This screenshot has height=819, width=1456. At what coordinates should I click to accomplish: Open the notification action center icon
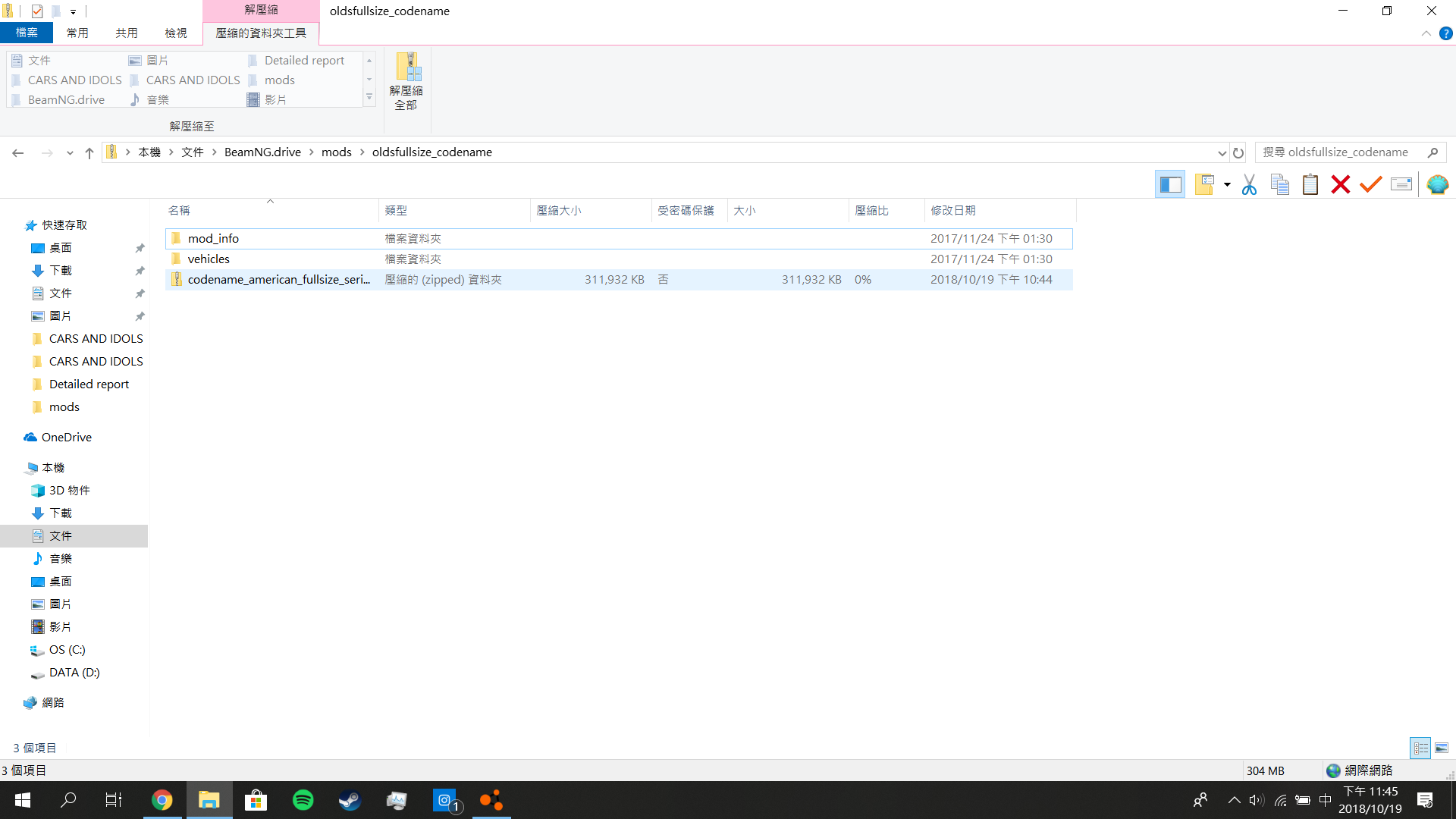click(1425, 800)
